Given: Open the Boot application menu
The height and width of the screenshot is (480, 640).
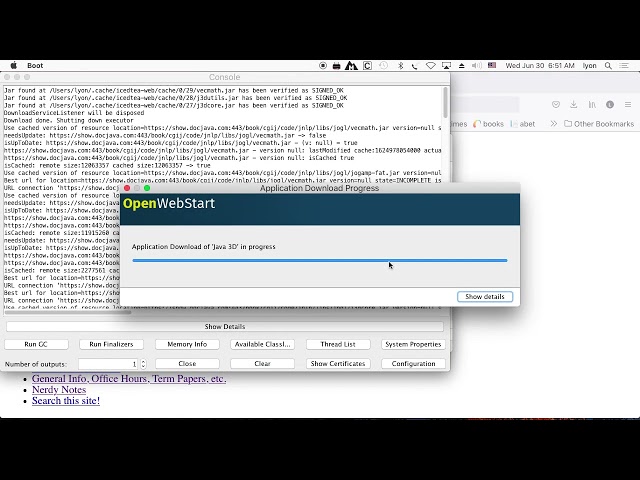Looking at the screenshot, I should [x=35, y=65].
